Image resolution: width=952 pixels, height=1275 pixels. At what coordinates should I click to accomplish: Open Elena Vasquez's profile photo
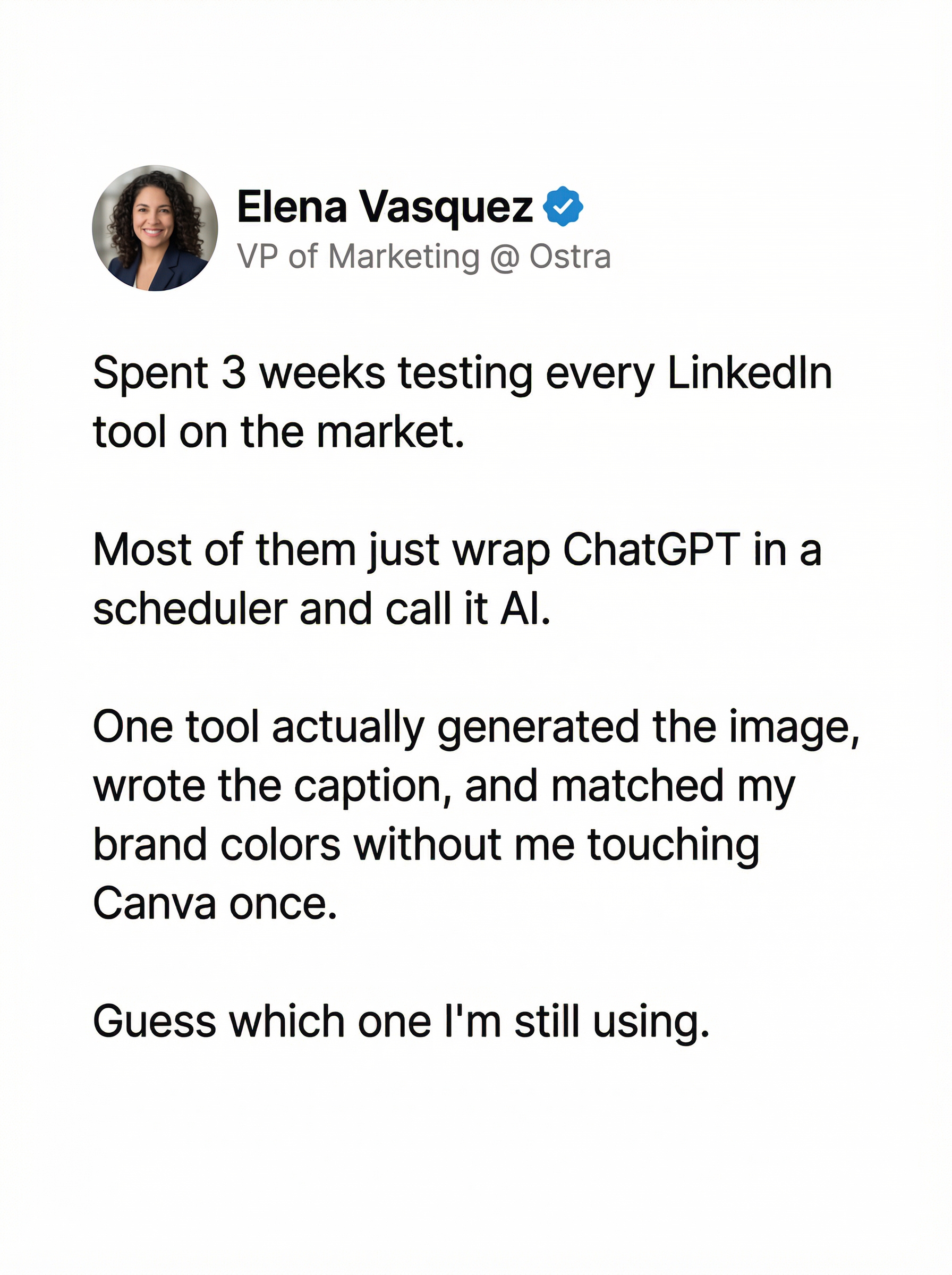pyautogui.click(x=155, y=228)
